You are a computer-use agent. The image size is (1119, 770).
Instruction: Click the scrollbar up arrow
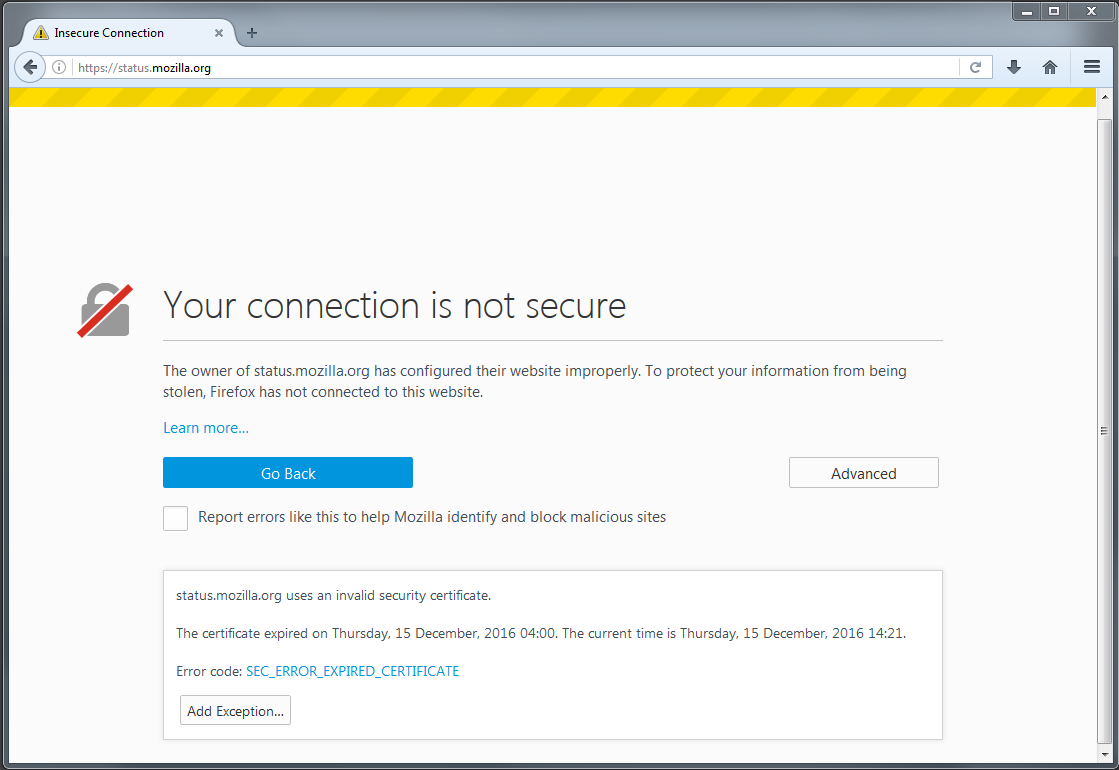(x=1105, y=97)
